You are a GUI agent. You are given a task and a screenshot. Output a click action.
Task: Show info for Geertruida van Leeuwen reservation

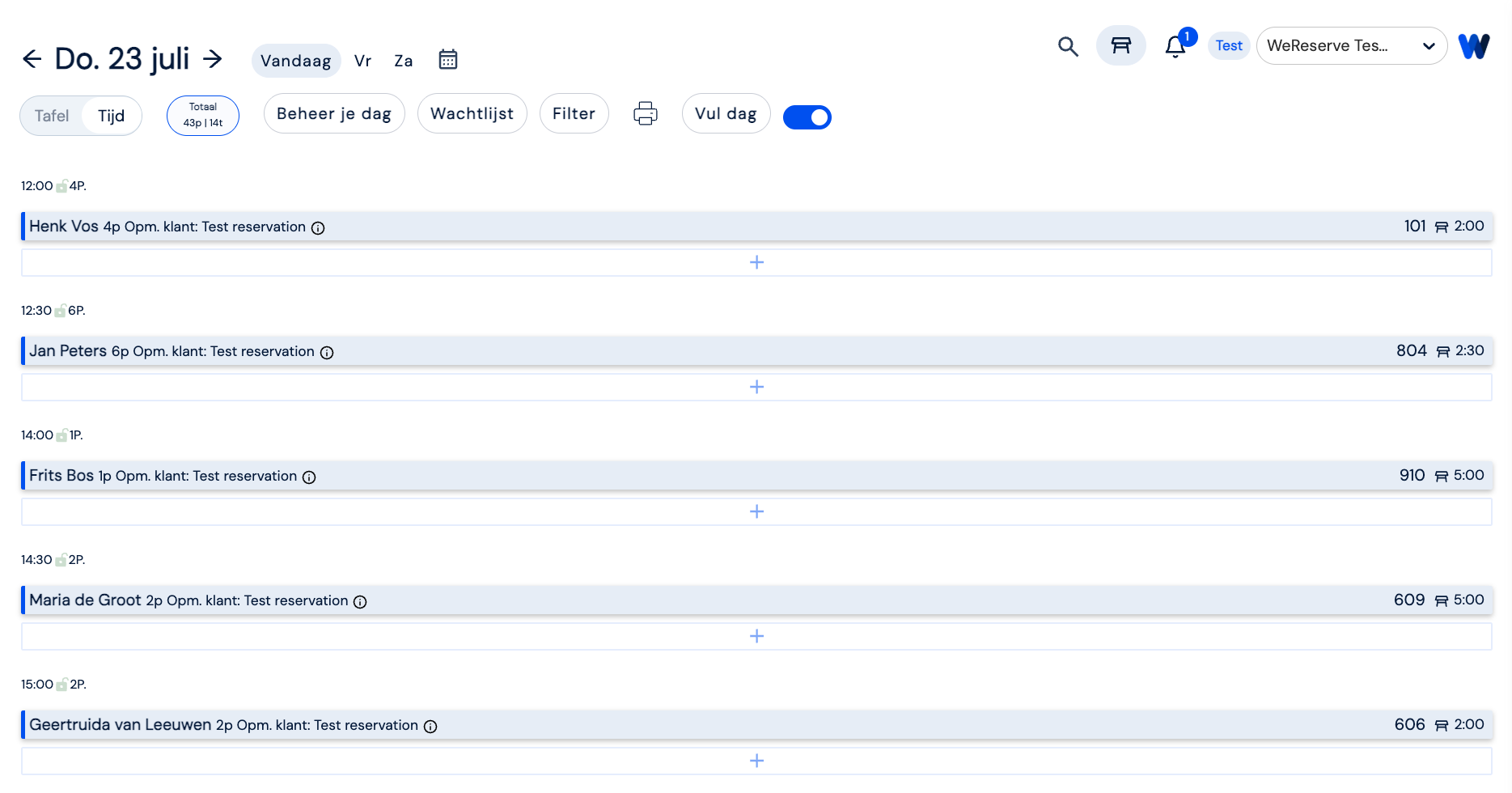[x=430, y=727]
